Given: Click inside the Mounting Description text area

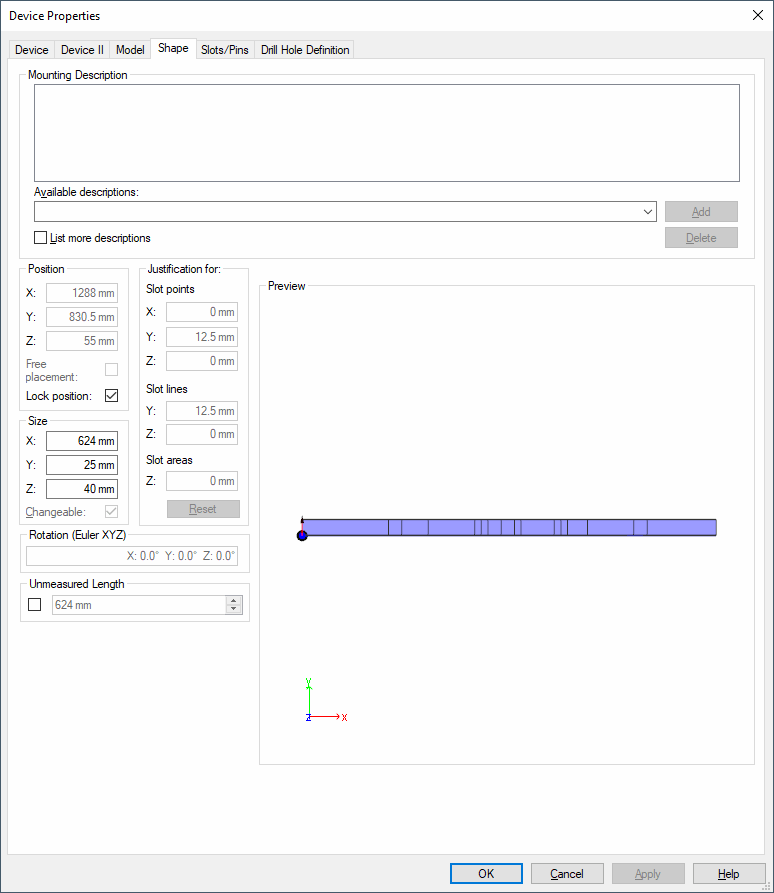Looking at the screenshot, I should (386, 132).
